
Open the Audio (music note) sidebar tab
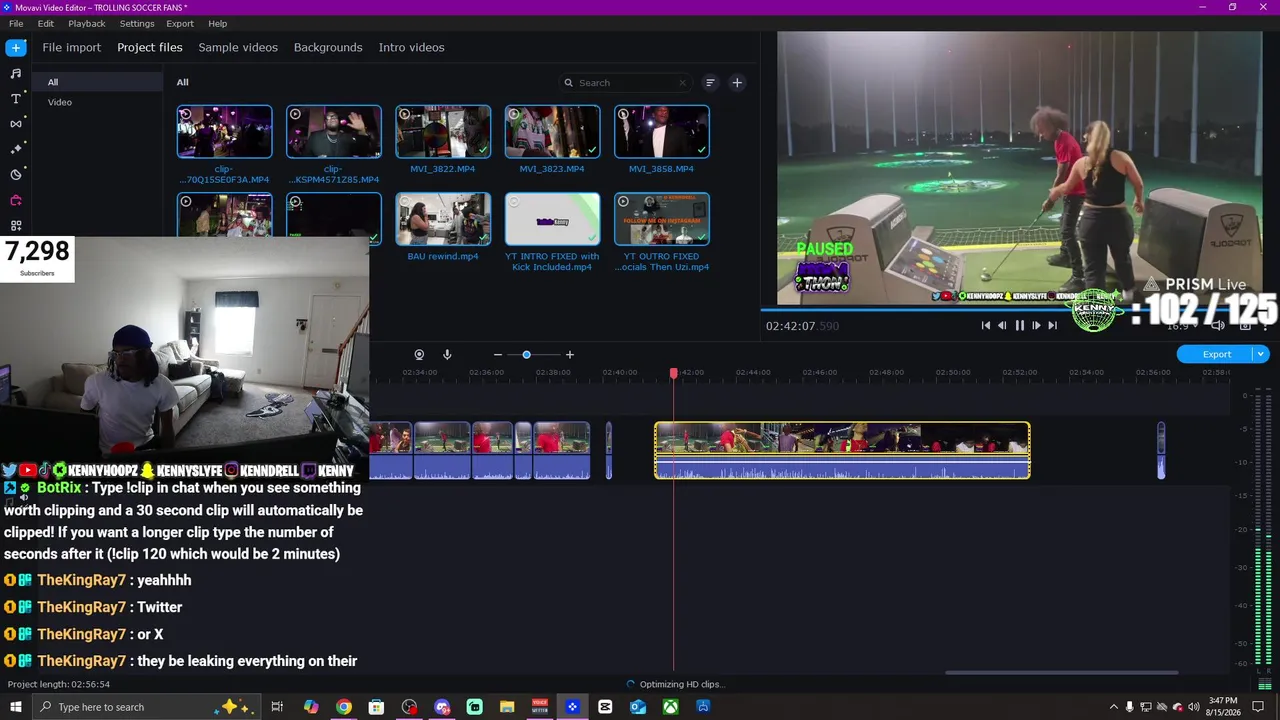pyautogui.click(x=16, y=73)
